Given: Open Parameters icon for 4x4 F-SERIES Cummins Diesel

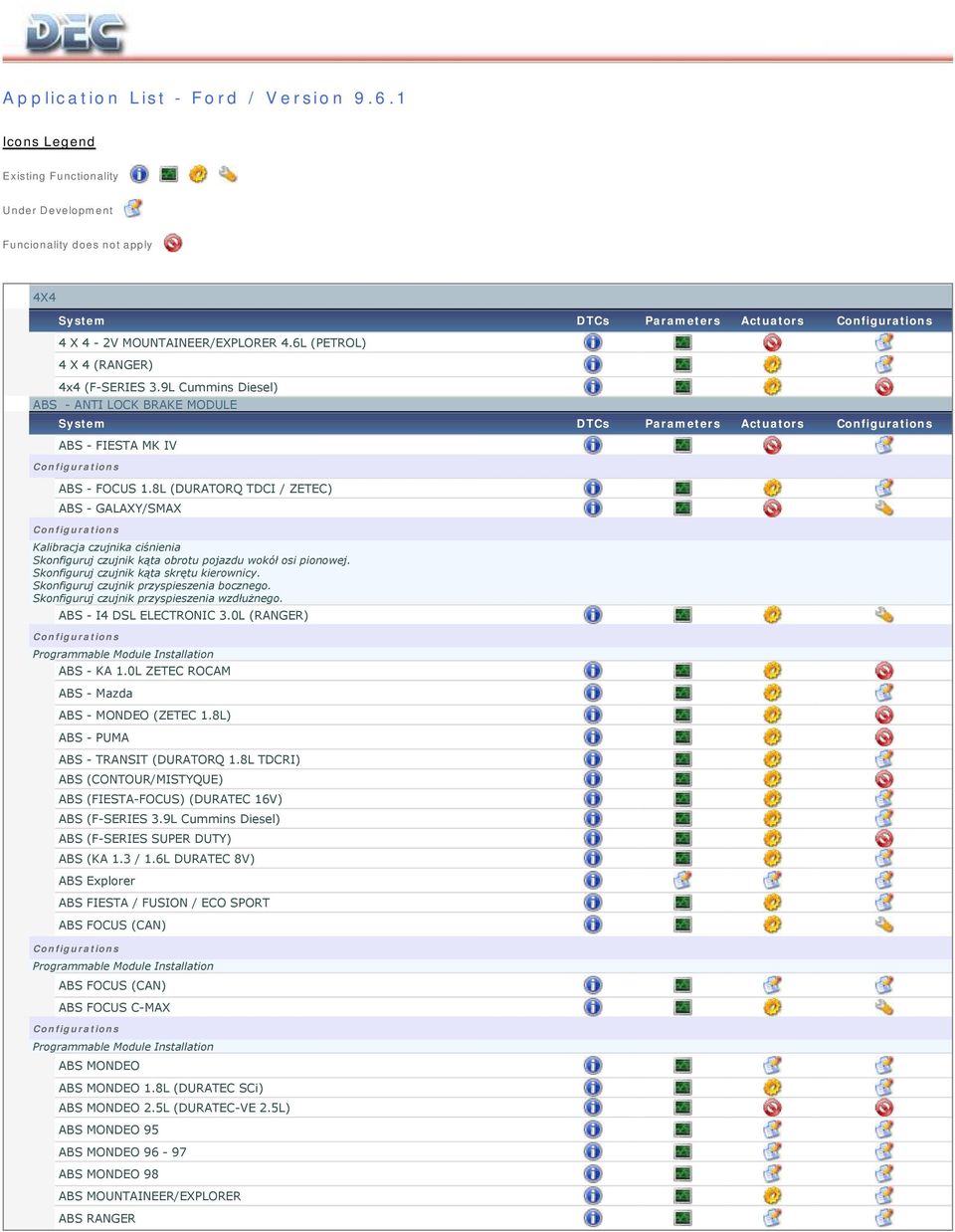Looking at the screenshot, I should (x=682, y=386).
